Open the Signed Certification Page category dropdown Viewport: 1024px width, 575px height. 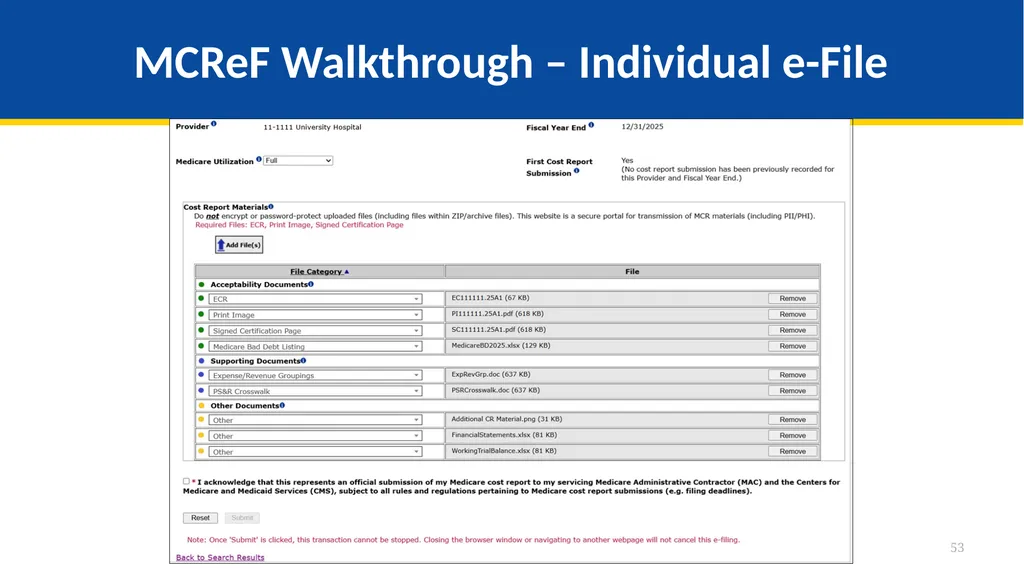(315, 331)
